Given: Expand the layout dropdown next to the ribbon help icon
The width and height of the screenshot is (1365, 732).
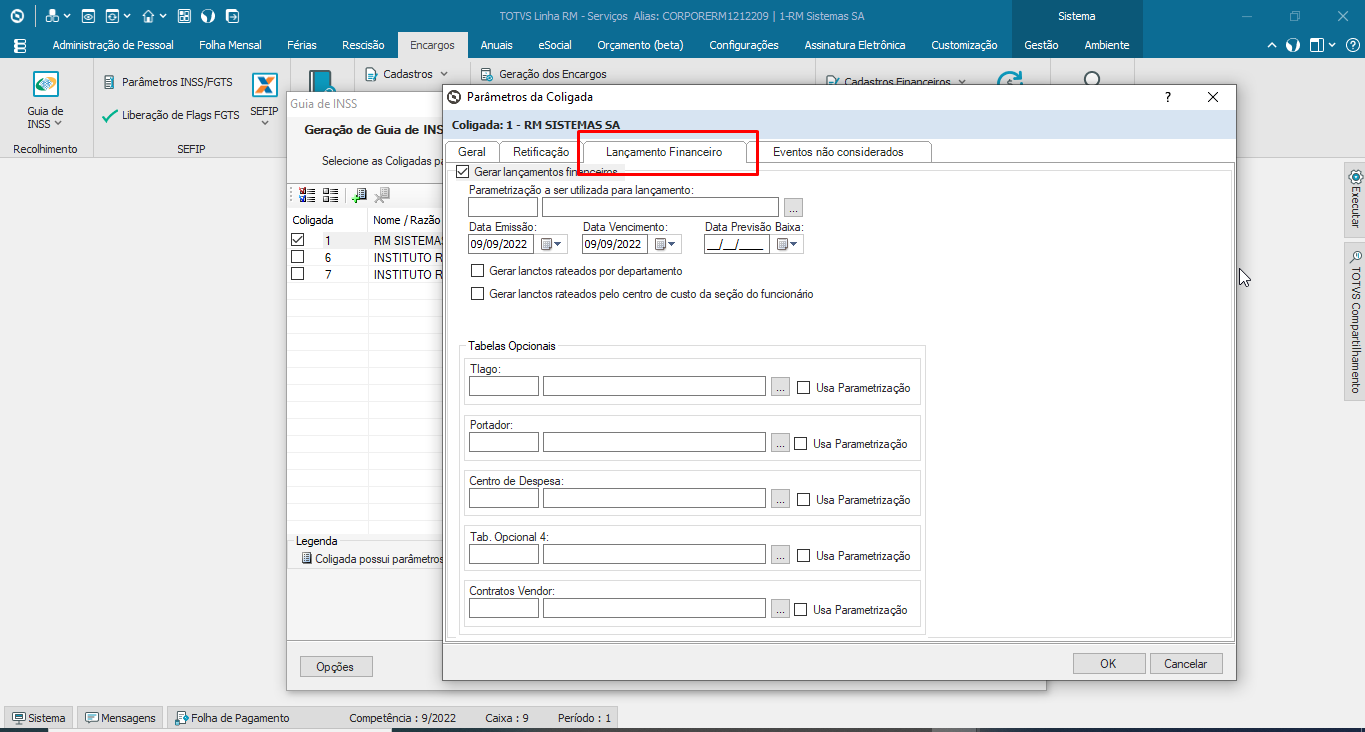Looking at the screenshot, I should point(1331,45).
